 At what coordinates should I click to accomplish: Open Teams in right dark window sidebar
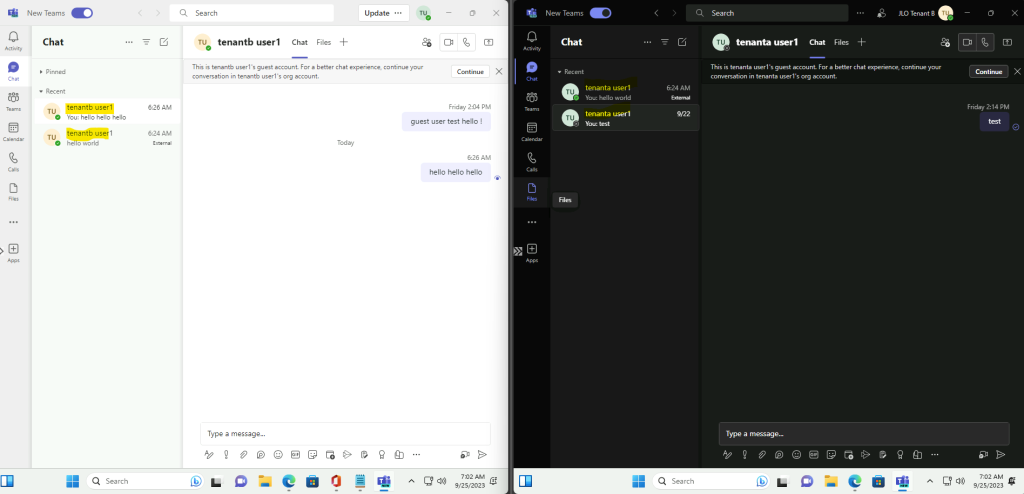[532, 101]
